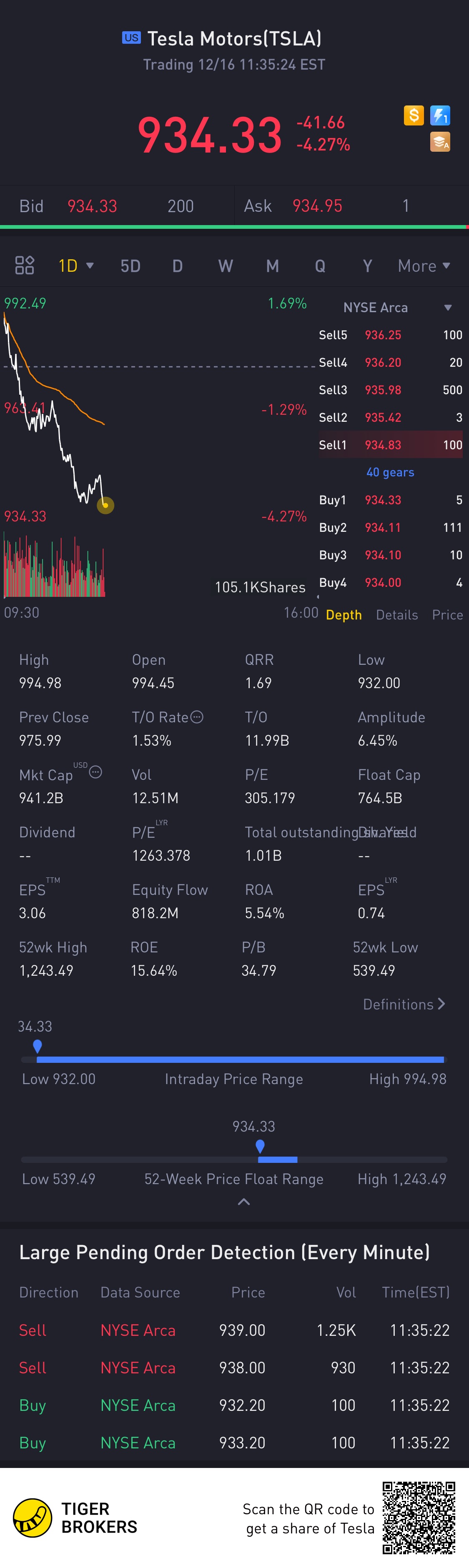Switch to Q quarterly chart
This screenshot has width=469, height=1568.
click(x=320, y=266)
